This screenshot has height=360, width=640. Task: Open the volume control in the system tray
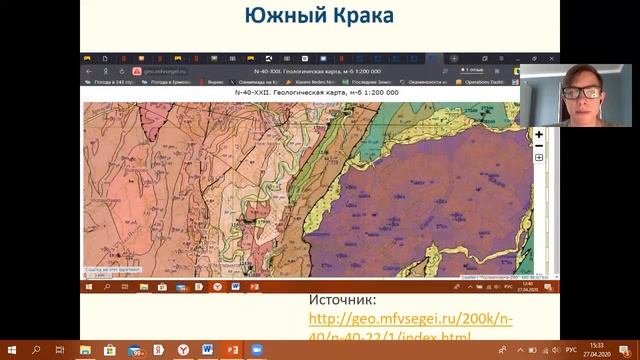(556, 350)
